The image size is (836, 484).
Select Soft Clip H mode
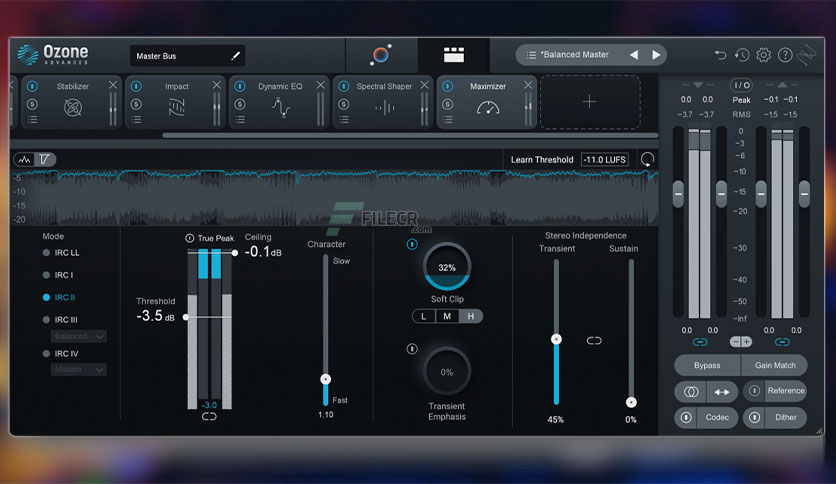pyautogui.click(x=471, y=316)
